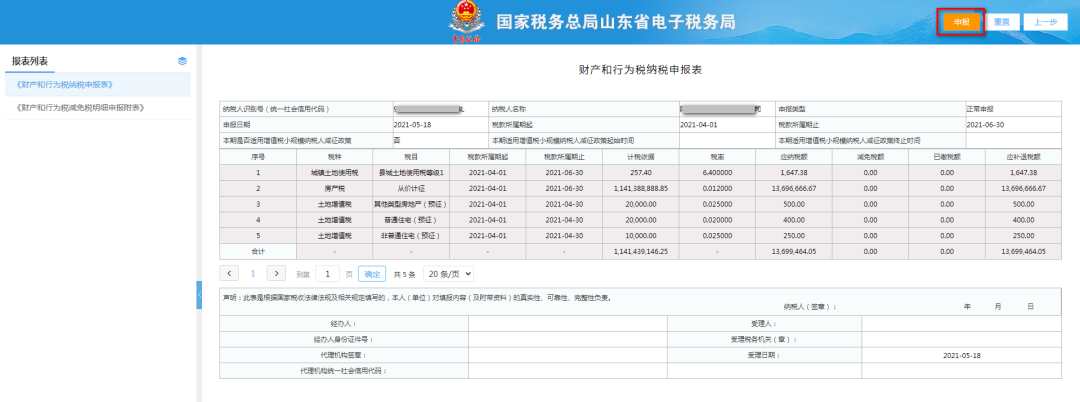This screenshot has height=402, width=1080.
Task: Click the layers icon beside 报表列表
Action: point(183,61)
